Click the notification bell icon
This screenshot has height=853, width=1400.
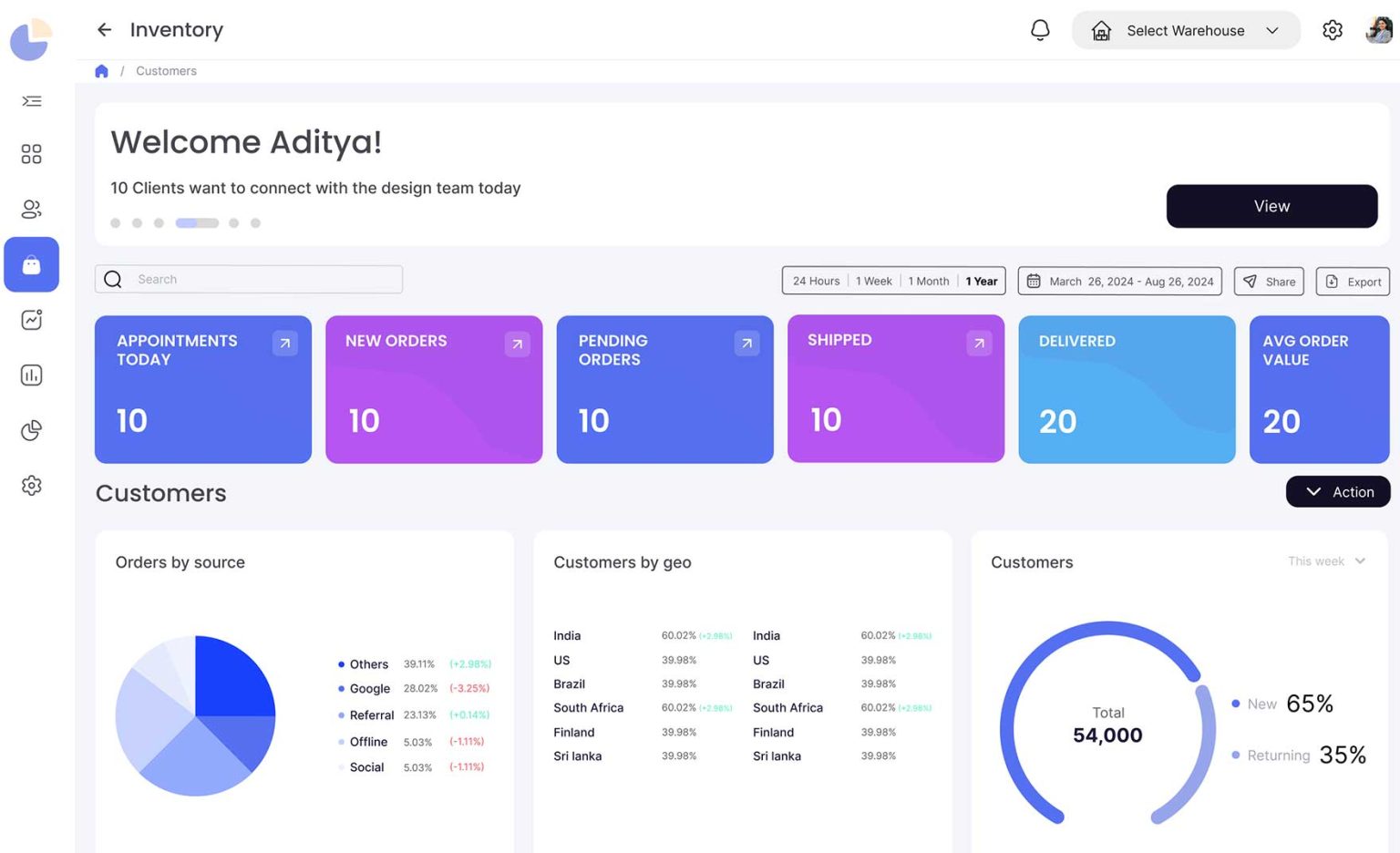point(1039,30)
